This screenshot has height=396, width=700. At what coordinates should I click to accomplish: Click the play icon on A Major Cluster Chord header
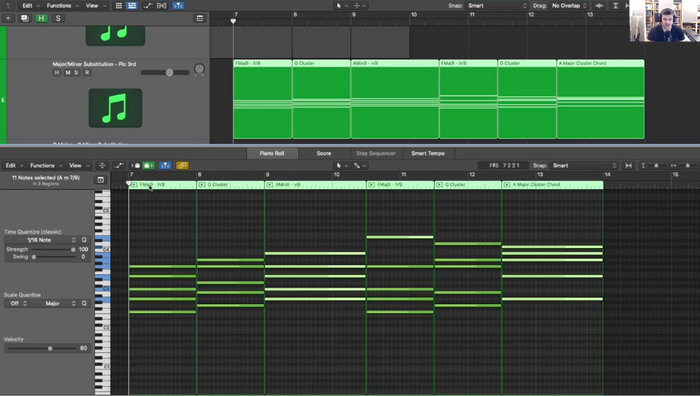tap(507, 184)
